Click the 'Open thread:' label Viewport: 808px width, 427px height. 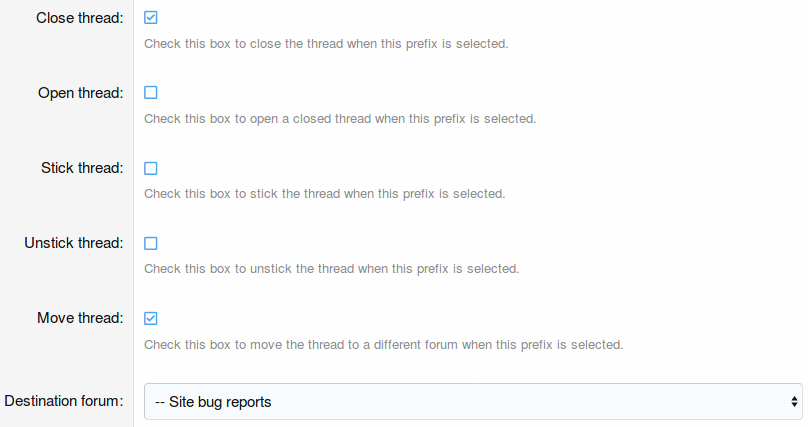(x=80, y=93)
